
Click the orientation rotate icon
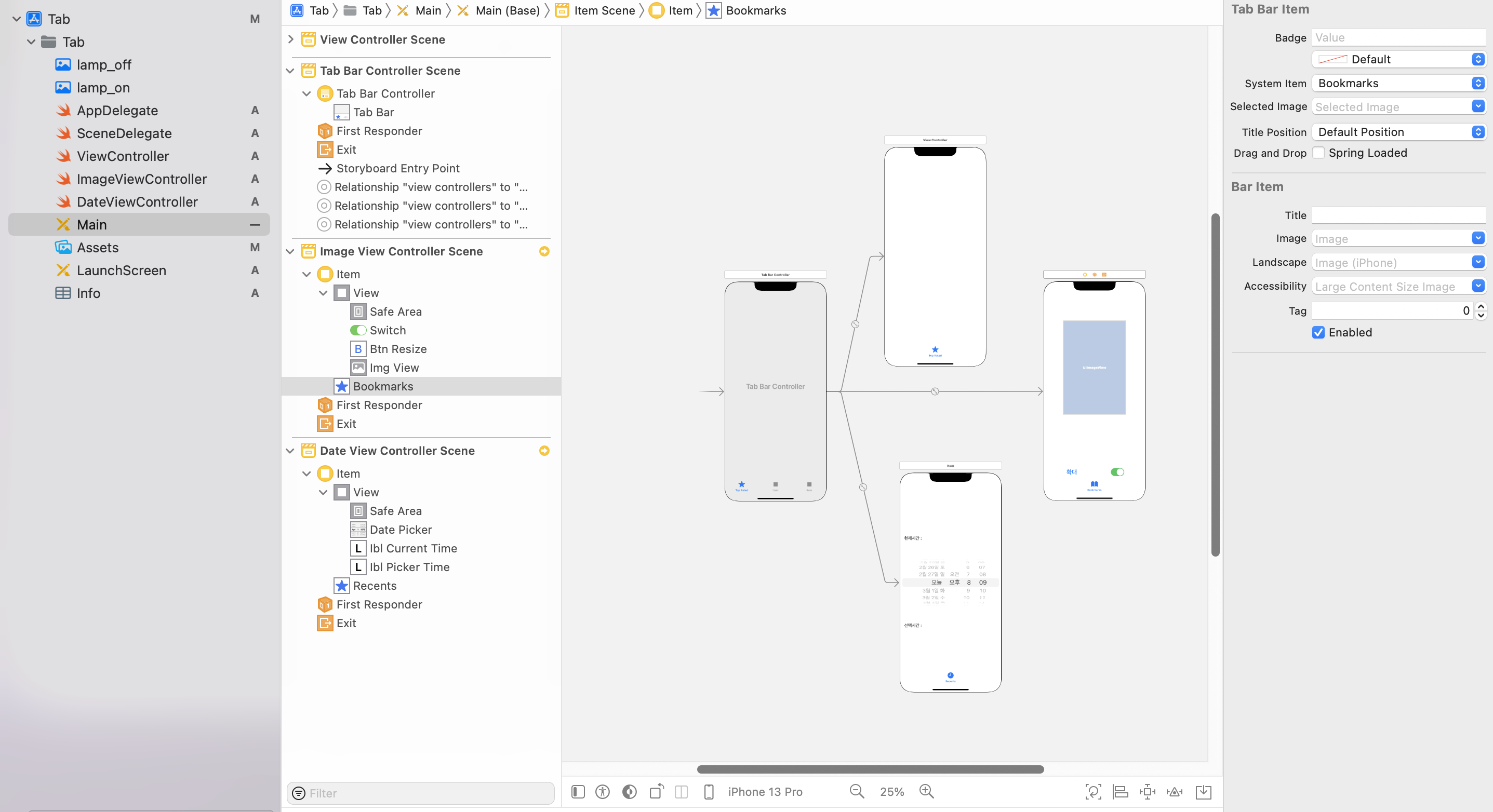[x=656, y=791]
